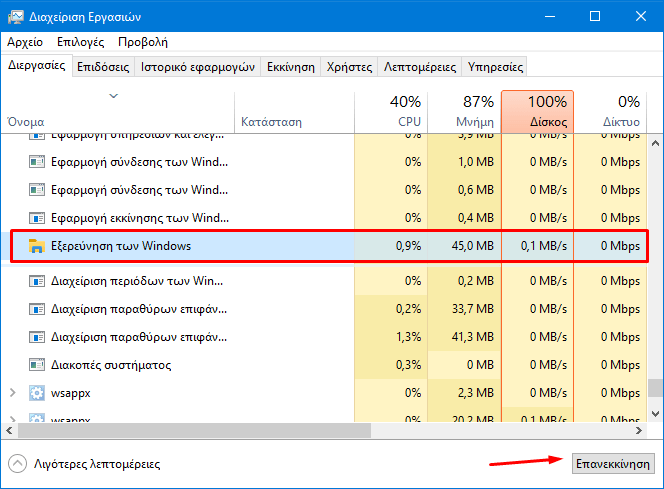Click the Windows Explorer folder icon

37,246
